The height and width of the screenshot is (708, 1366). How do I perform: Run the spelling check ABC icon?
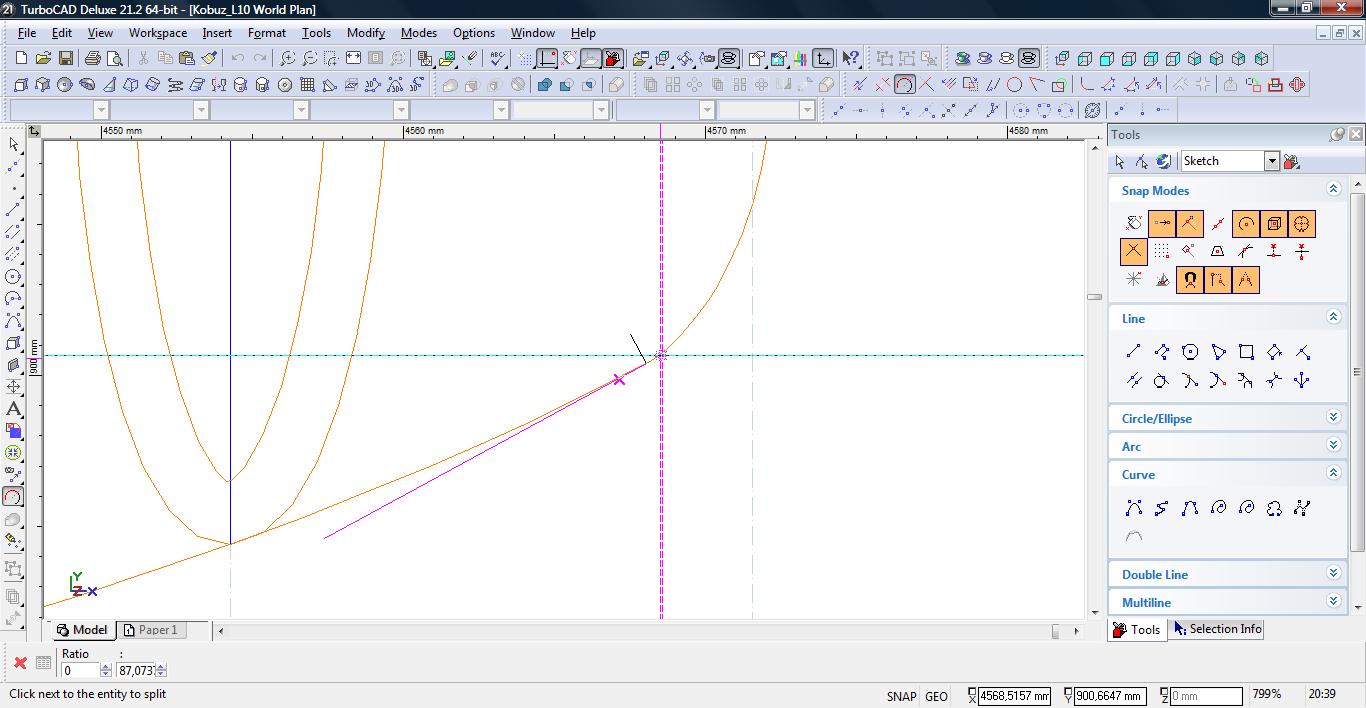(x=497, y=58)
